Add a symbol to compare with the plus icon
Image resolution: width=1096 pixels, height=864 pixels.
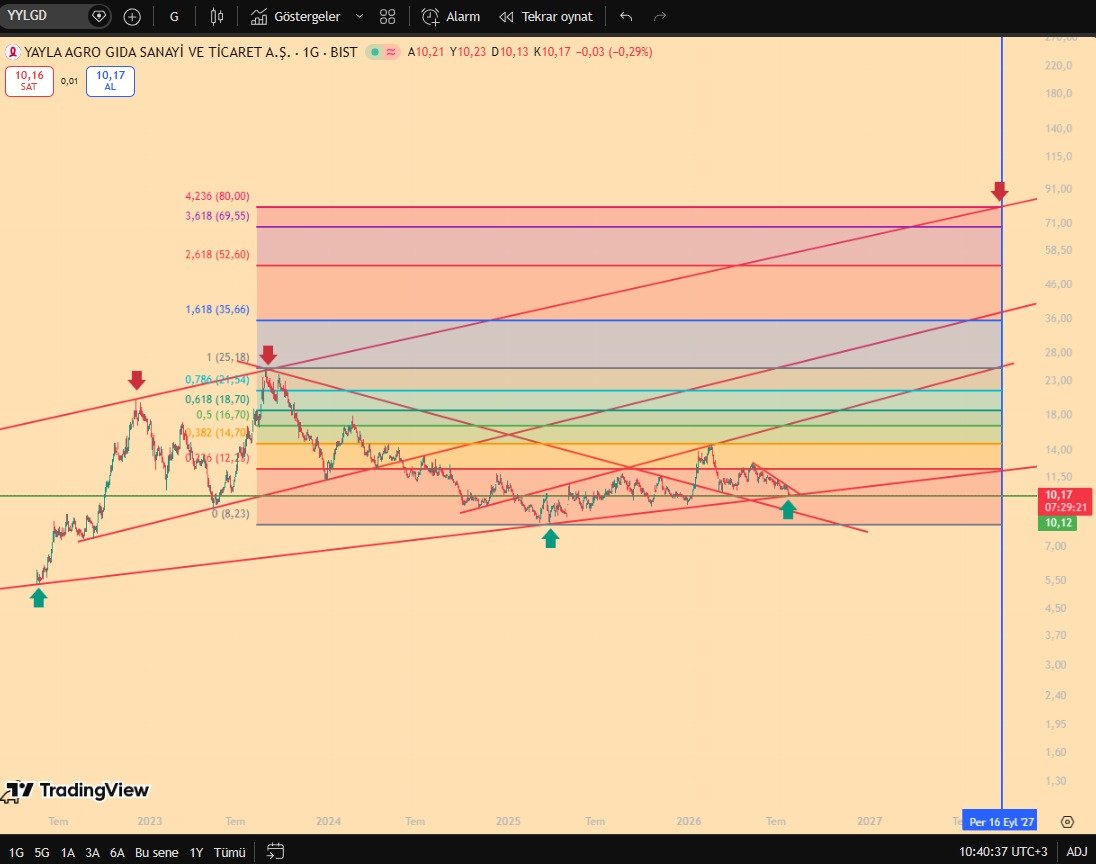132,17
